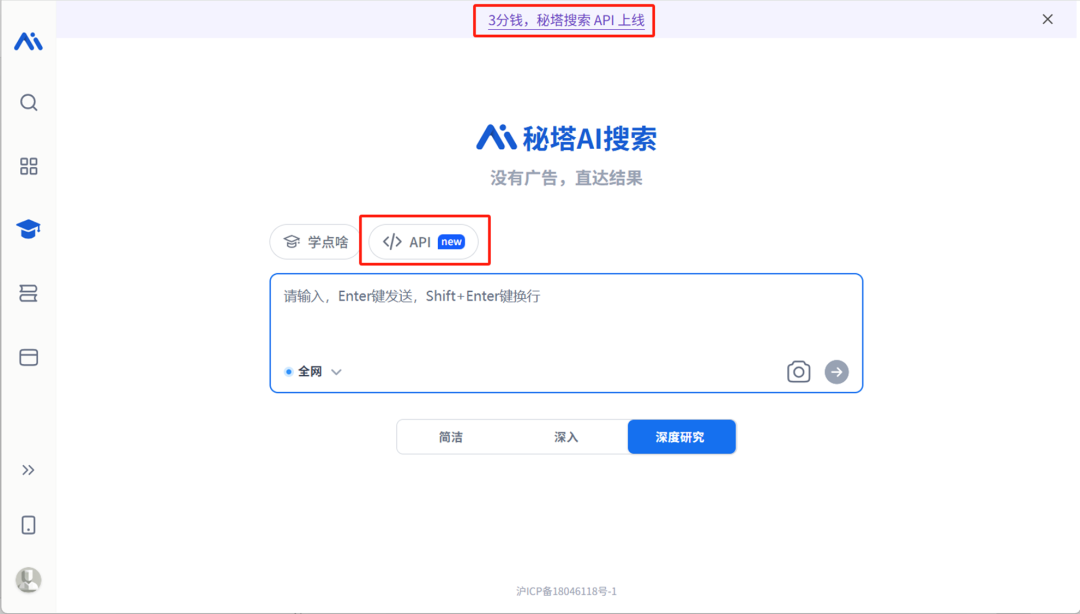Open the apps grid icon in the sidebar
The image size is (1080, 614).
(28, 166)
